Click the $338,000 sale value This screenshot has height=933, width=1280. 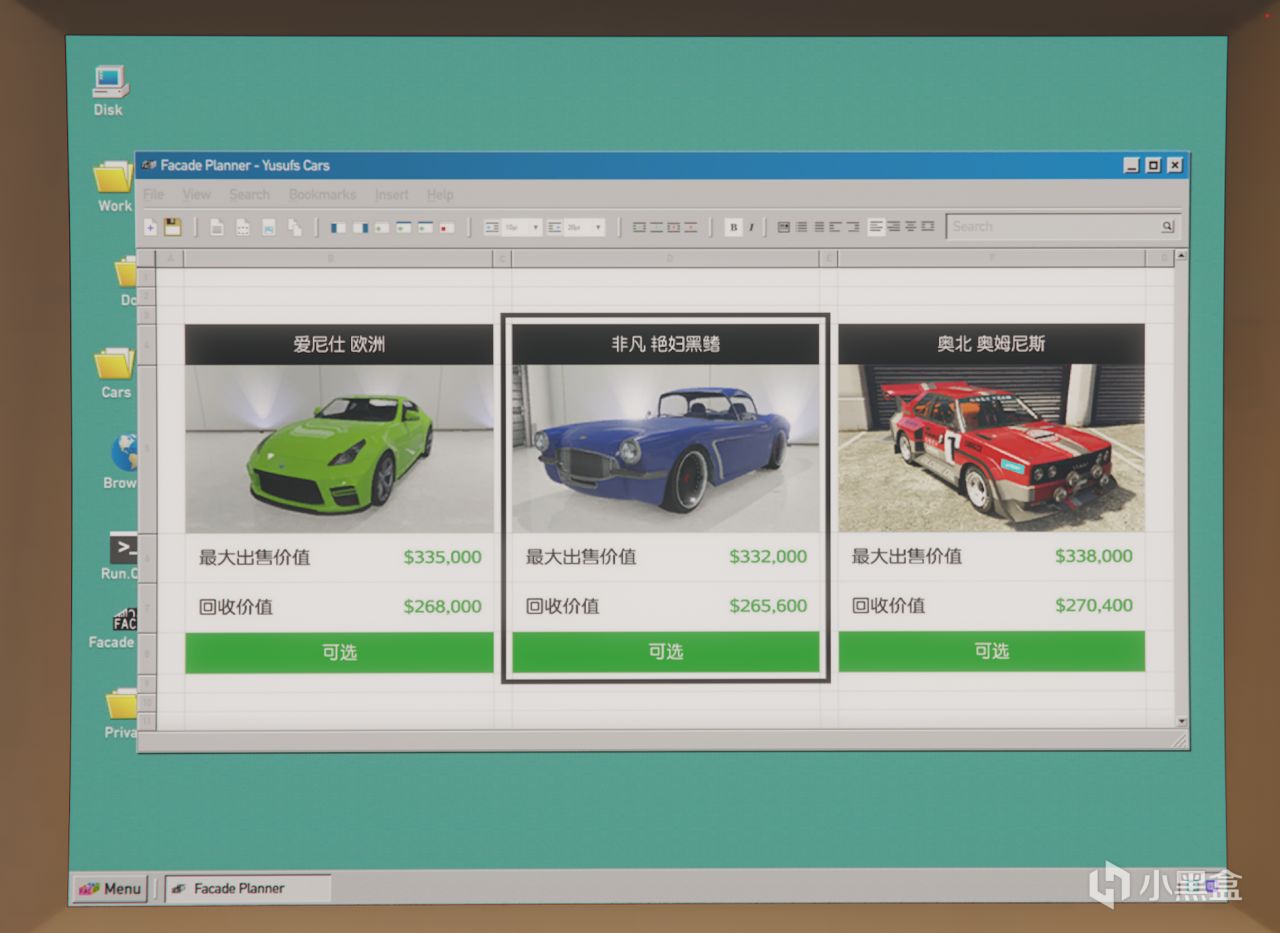tap(1094, 556)
